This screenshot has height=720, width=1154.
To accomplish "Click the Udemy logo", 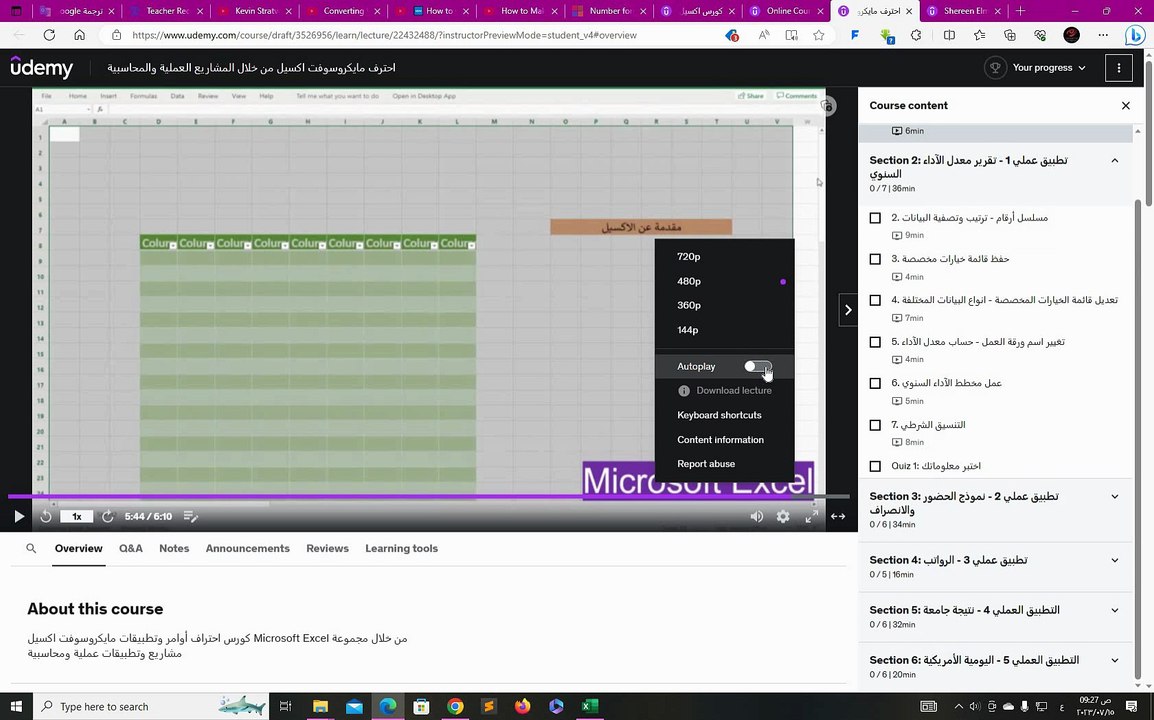I will (42, 68).
